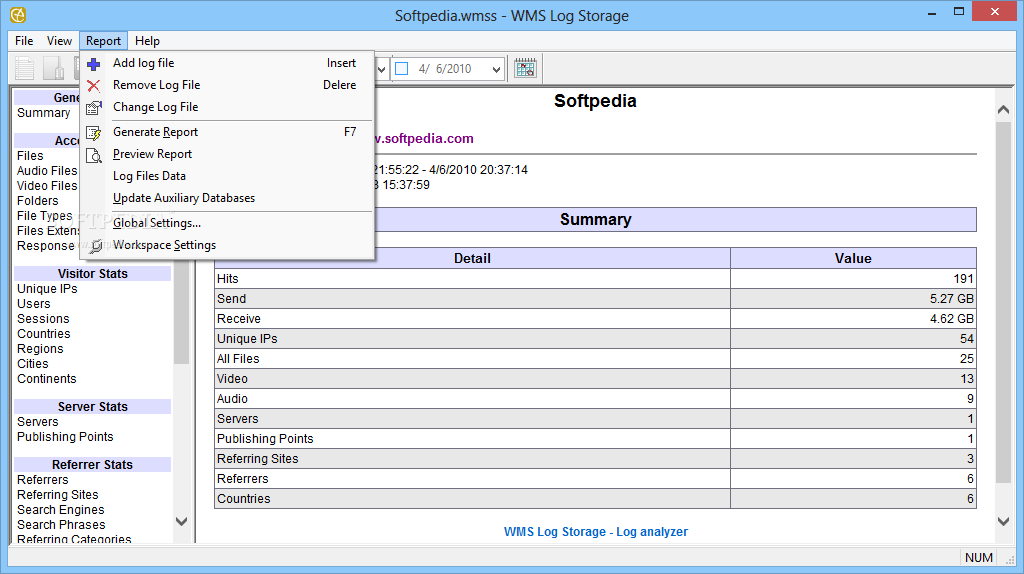Close the open Report menu
This screenshot has height=574, width=1024.
pos(103,40)
